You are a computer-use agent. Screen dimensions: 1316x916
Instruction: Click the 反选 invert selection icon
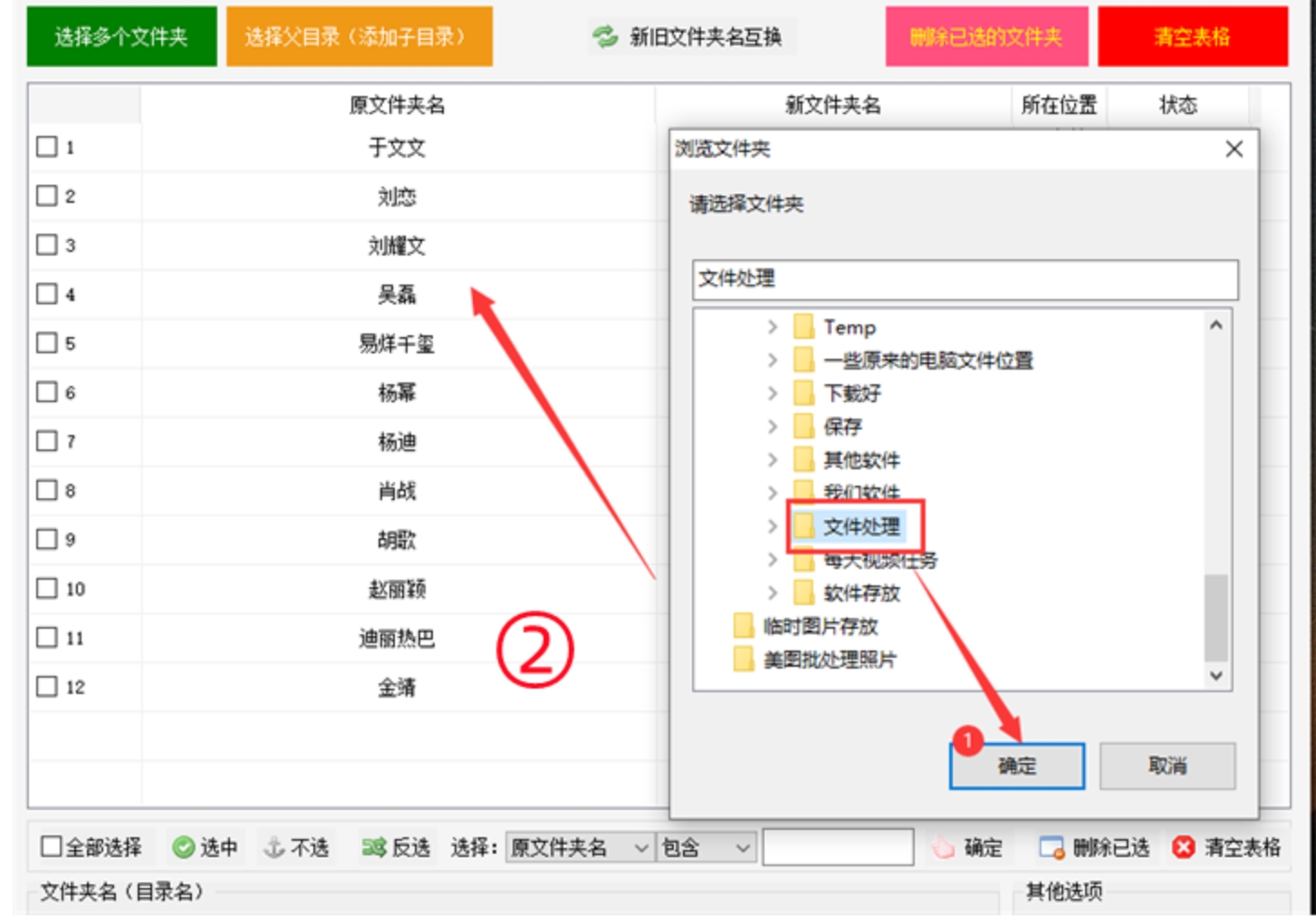(x=373, y=847)
